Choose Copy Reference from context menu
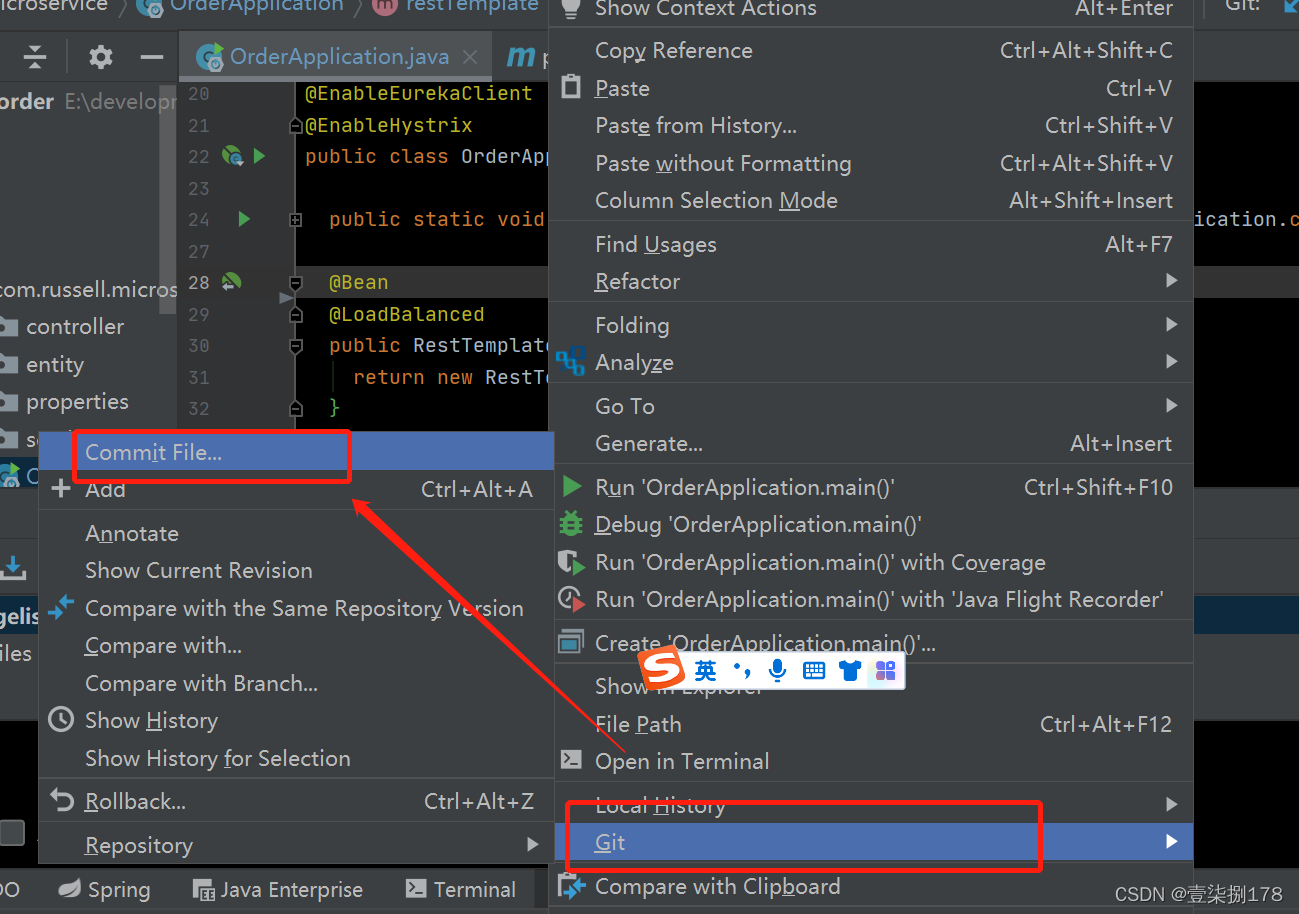This screenshot has width=1299, height=914. (873, 50)
